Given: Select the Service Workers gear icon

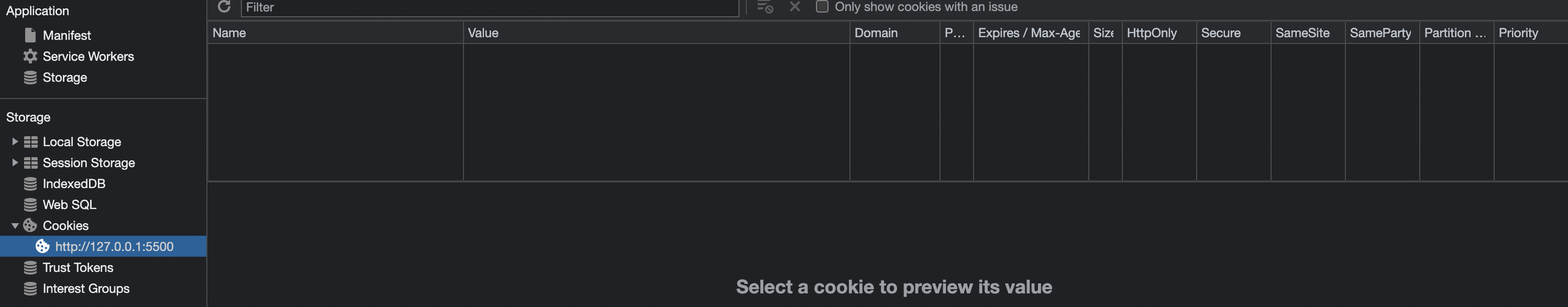Looking at the screenshot, I should (30, 56).
